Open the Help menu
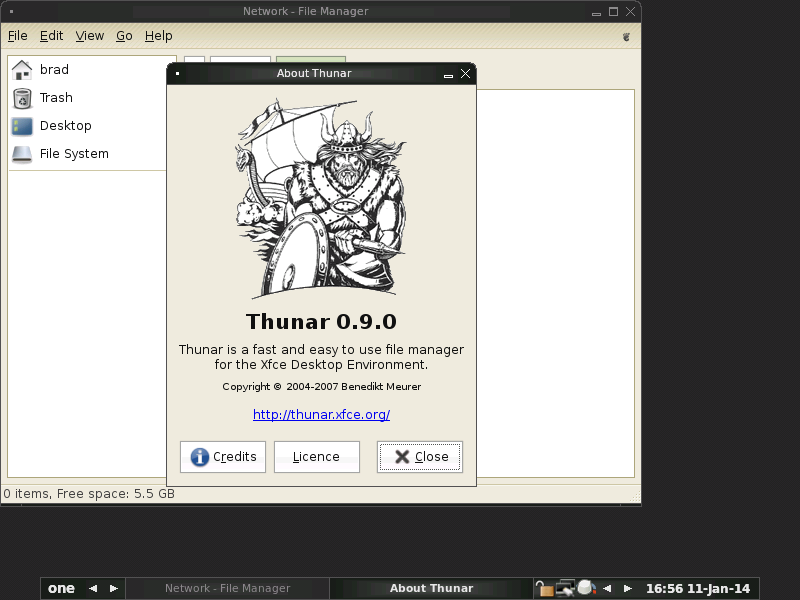Image resolution: width=800 pixels, height=600 pixels. [x=158, y=36]
